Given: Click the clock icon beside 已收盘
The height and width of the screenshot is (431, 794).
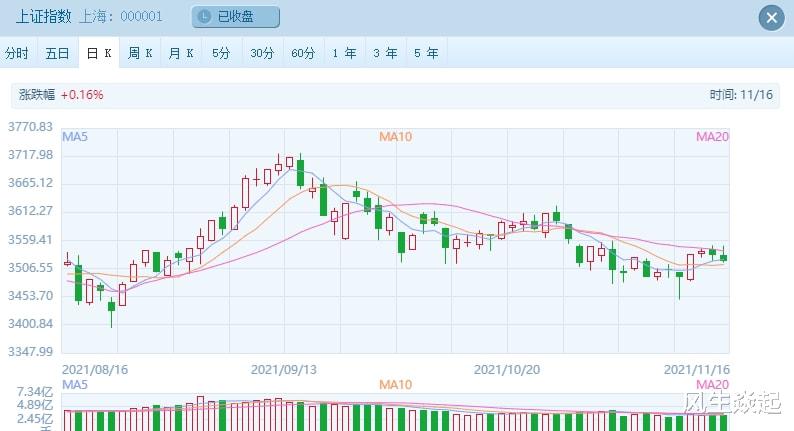Looking at the screenshot, I should coord(205,17).
